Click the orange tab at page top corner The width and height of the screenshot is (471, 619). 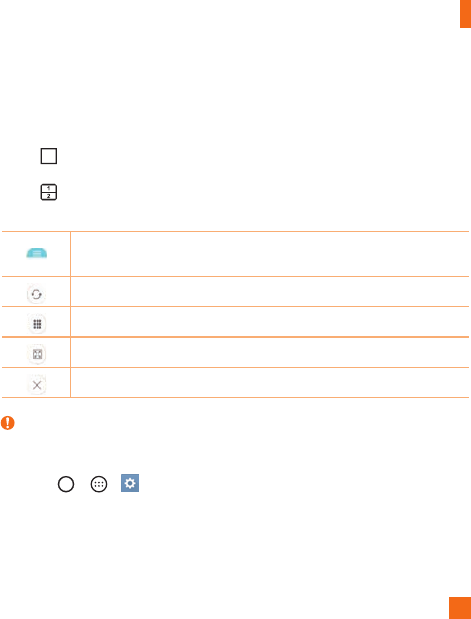465,14
